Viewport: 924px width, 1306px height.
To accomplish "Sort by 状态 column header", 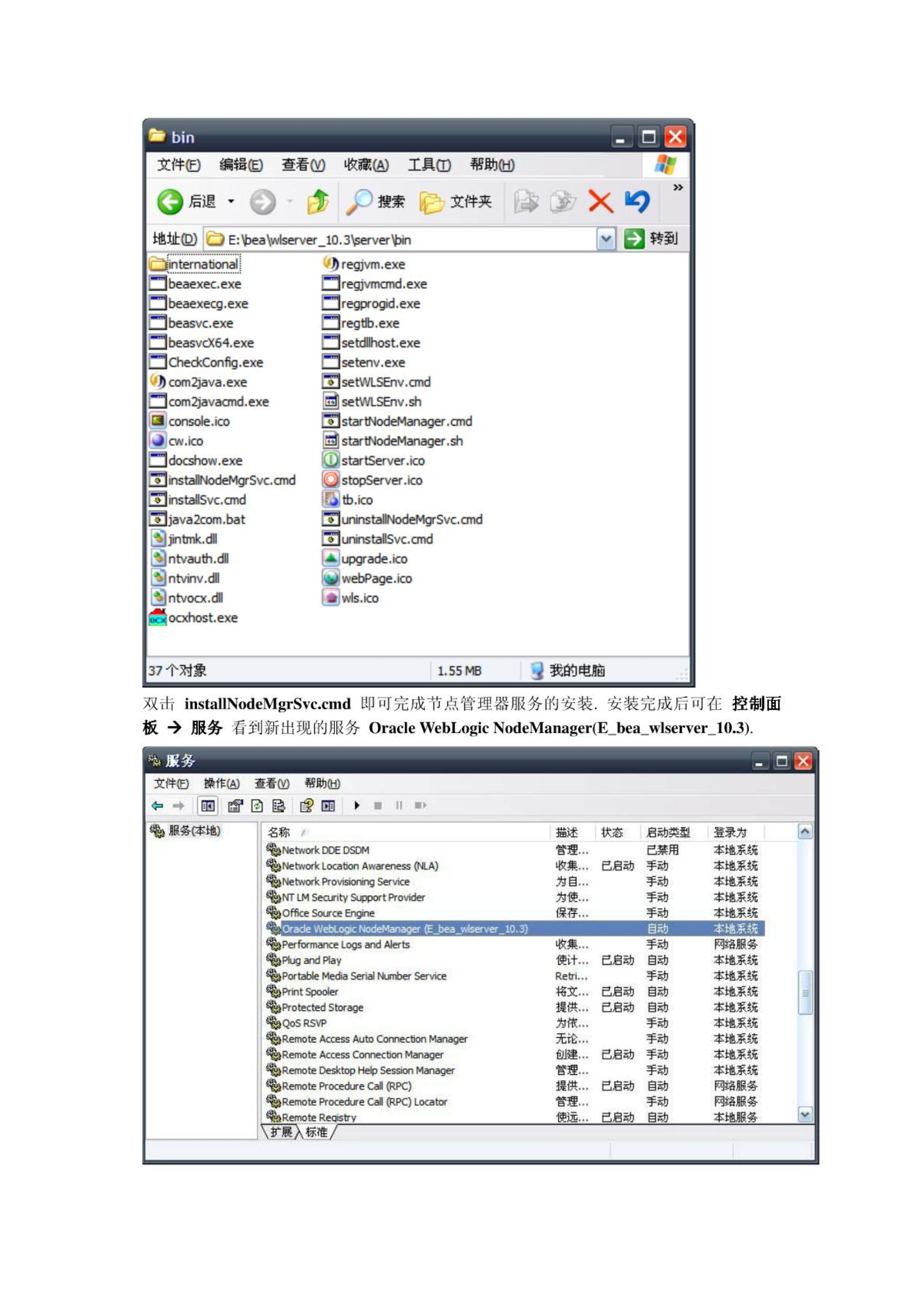I will coord(617,833).
